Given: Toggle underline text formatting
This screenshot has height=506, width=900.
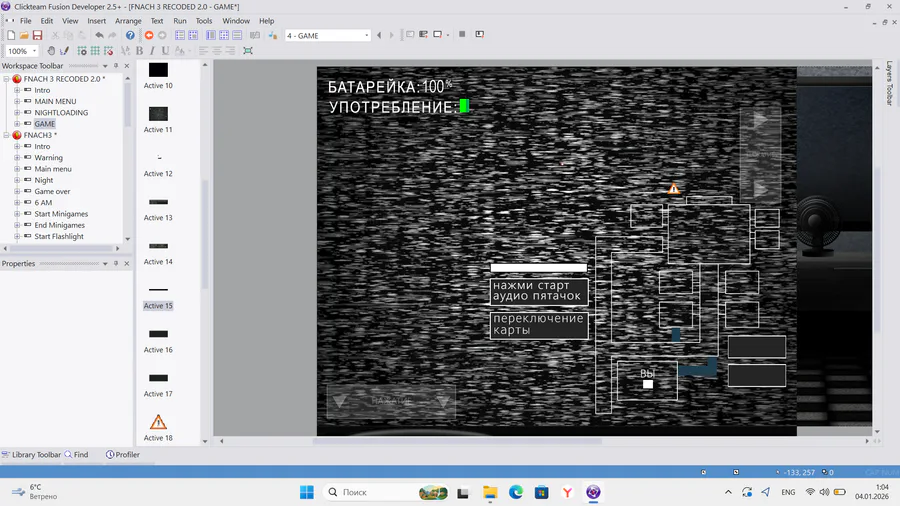Looking at the screenshot, I should (x=165, y=51).
